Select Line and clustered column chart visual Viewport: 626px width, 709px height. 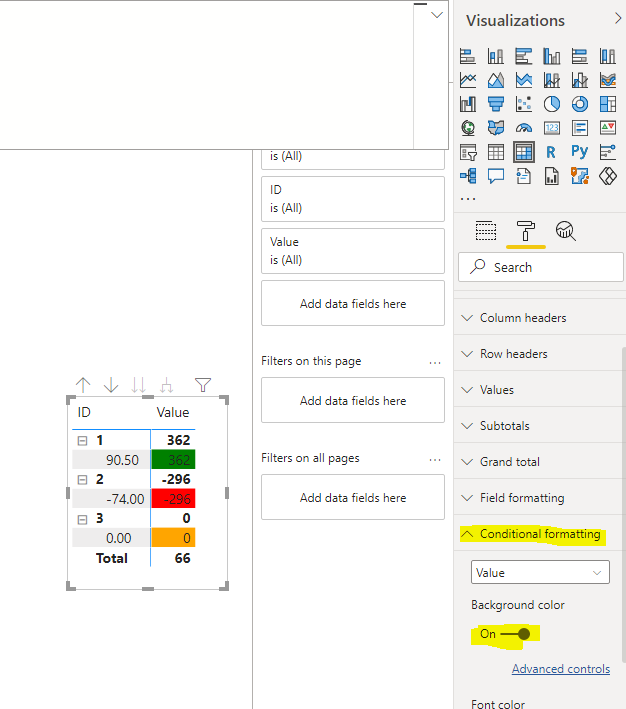580,80
